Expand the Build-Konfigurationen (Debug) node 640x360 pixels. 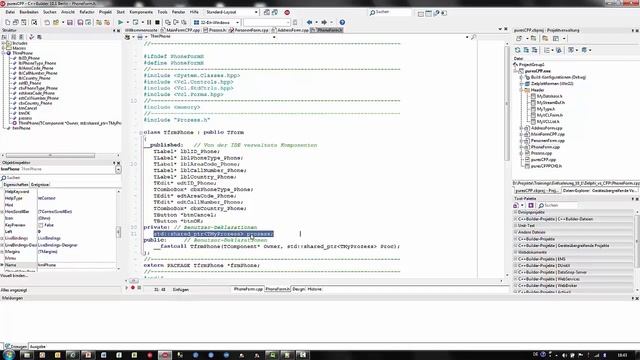pyautogui.click(x=521, y=77)
